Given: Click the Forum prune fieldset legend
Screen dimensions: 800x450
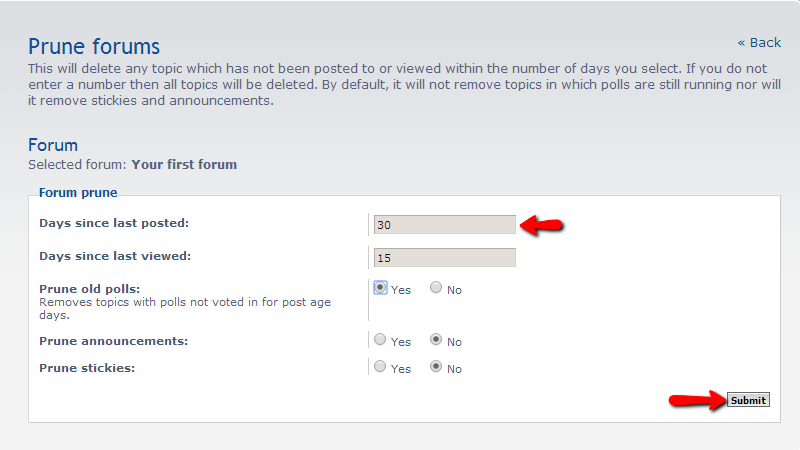Looking at the screenshot, I should (78, 192).
